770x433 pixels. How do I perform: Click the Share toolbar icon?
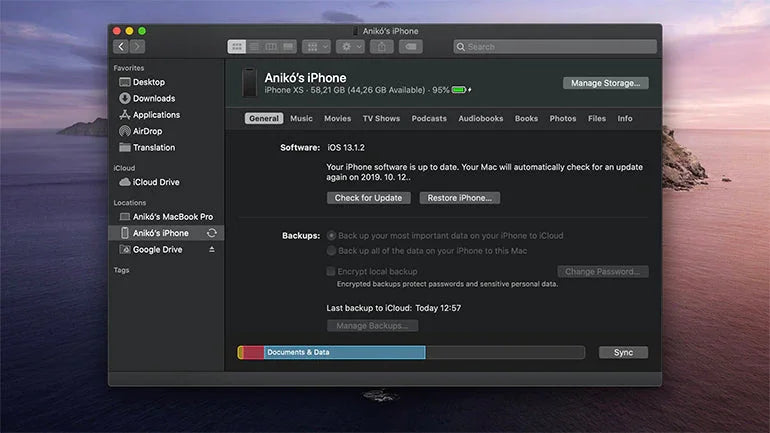[x=382, y=47]
